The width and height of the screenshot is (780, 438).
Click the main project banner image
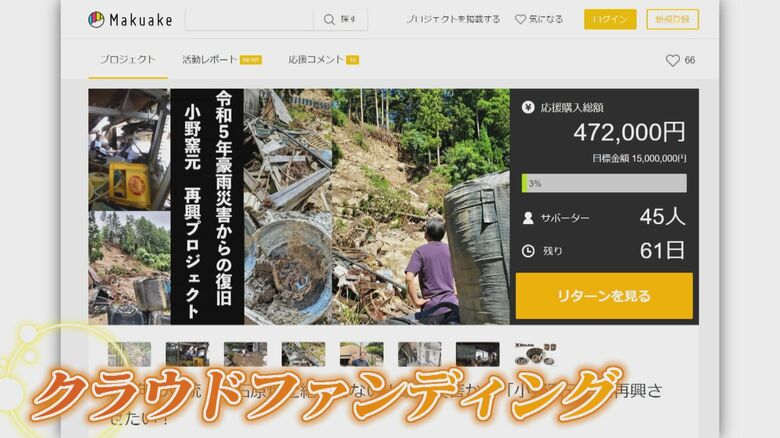[298, 206]
